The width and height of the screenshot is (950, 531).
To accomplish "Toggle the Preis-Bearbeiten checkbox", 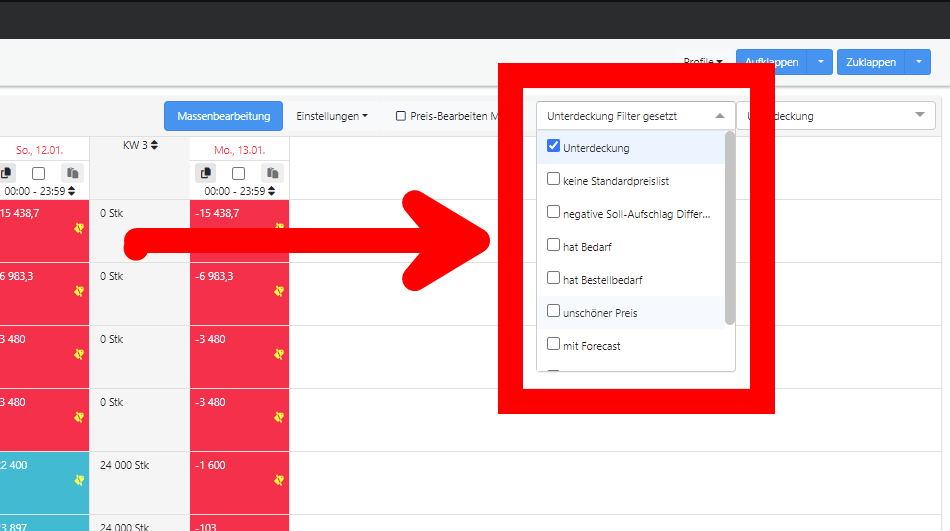I will coord(400,116).
